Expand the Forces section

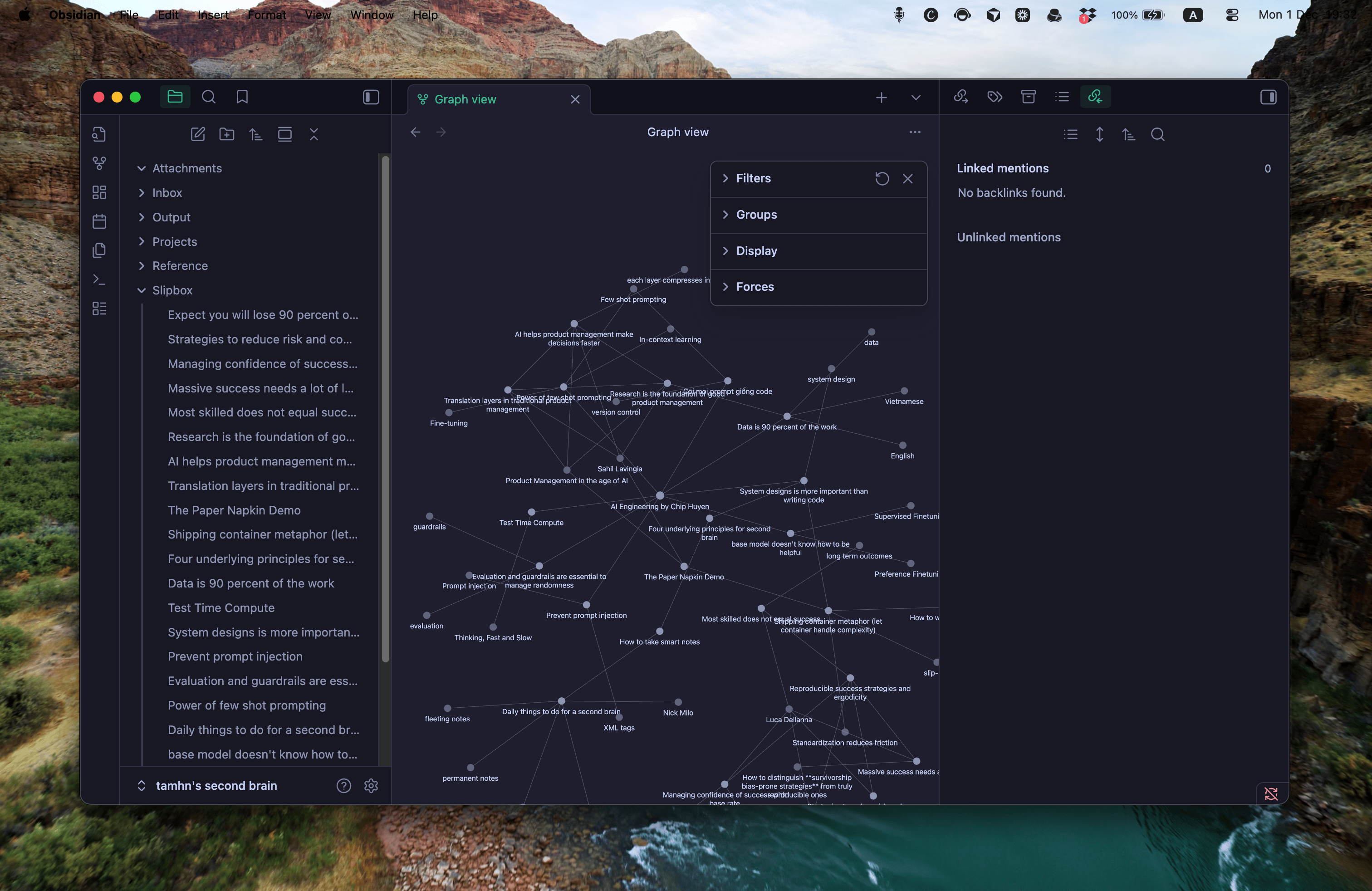tap(755, 286)
